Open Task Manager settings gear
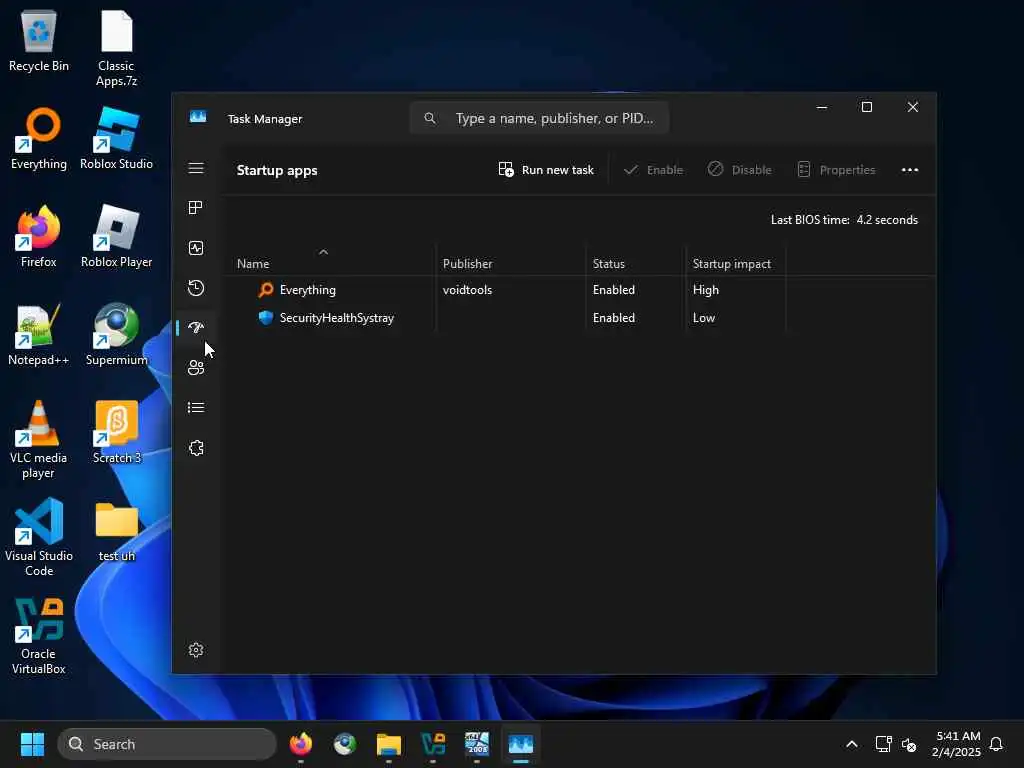1024x768 pixels. coord(196,650)
